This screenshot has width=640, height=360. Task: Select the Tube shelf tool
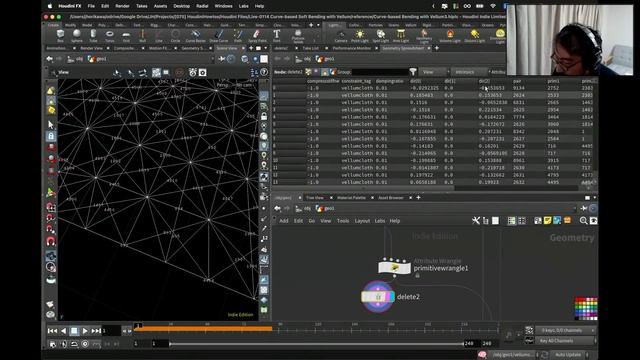93,36
